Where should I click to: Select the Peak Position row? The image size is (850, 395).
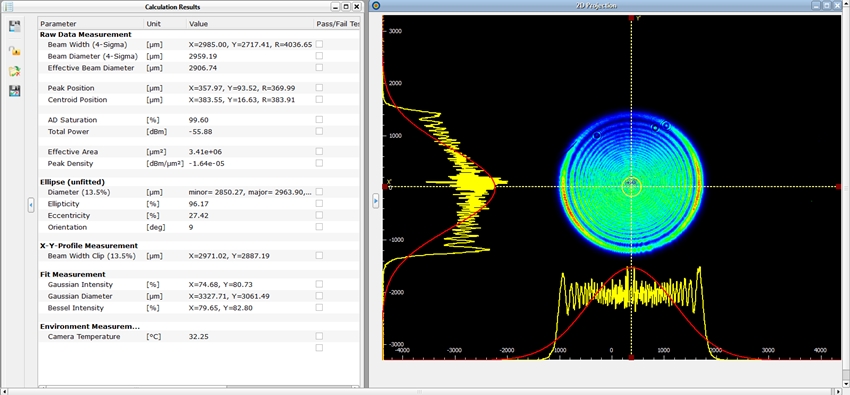(198, 88)
